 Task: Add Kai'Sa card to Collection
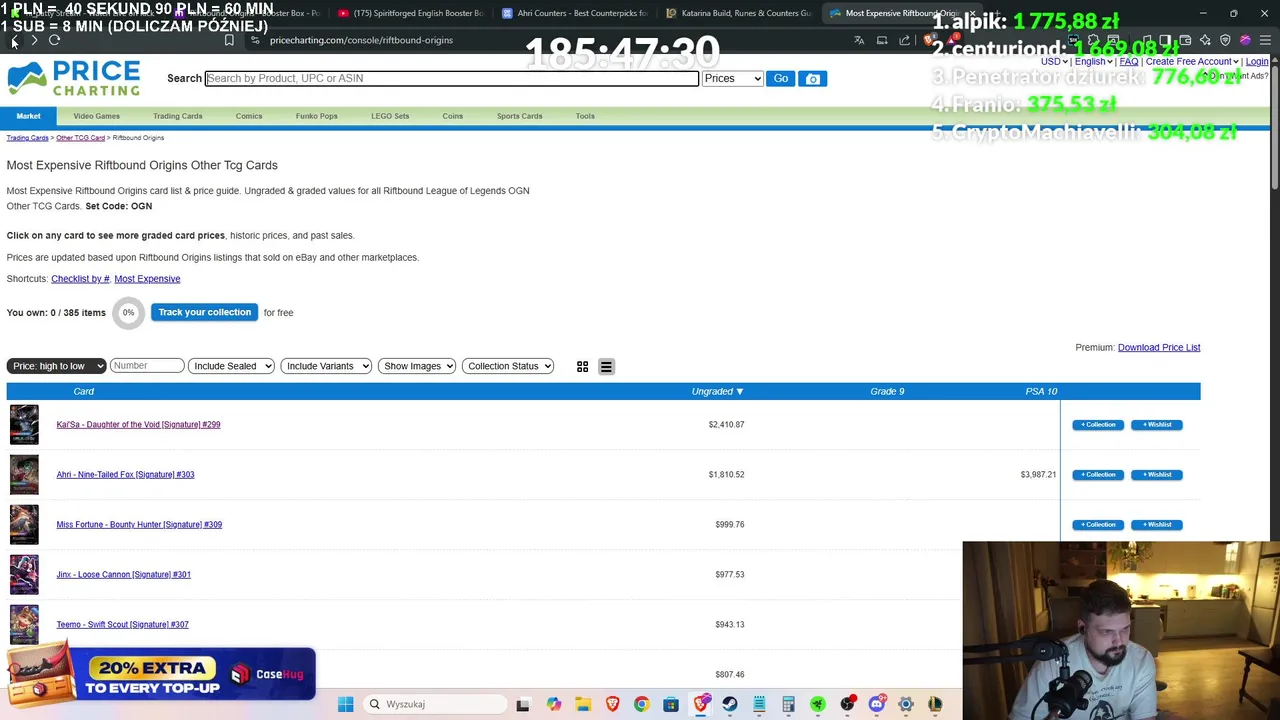coord(1098,425)
